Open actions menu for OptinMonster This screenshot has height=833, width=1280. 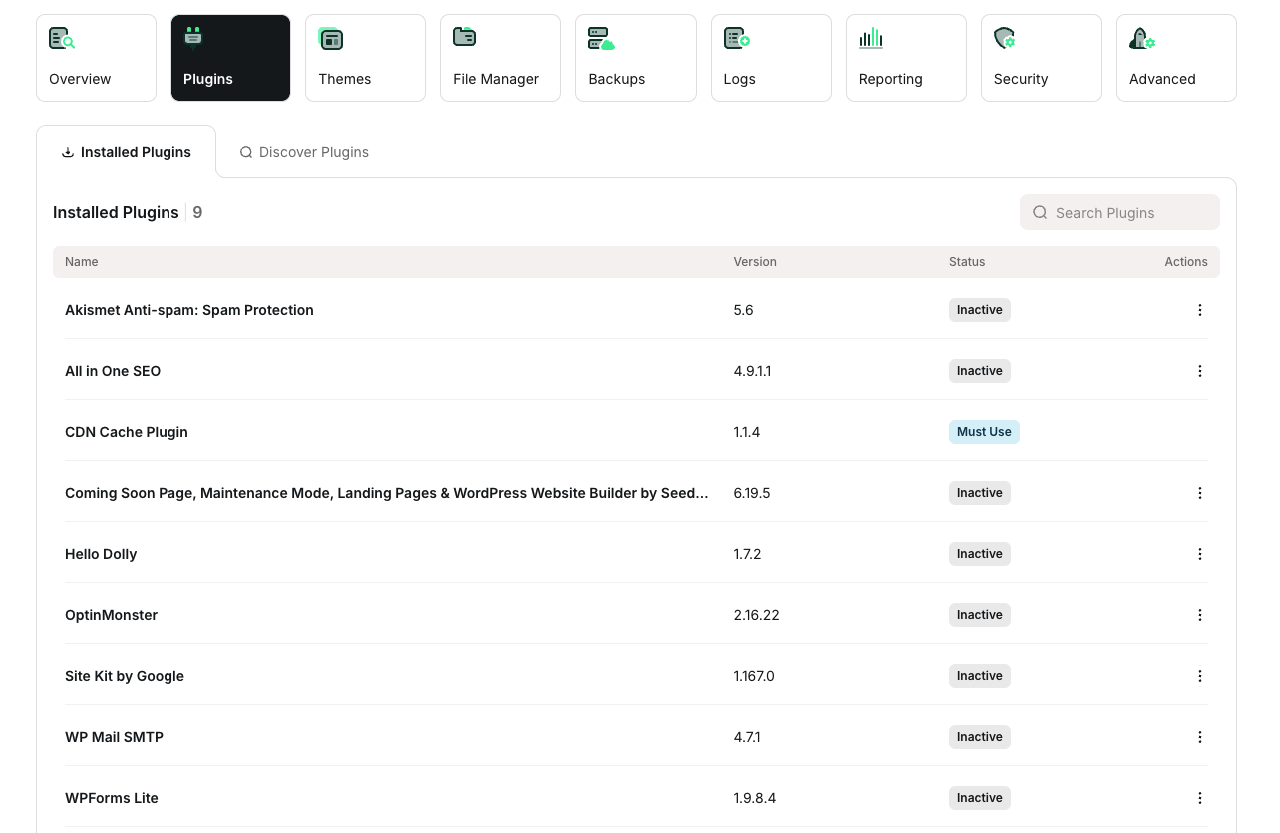click(1200, 615)
